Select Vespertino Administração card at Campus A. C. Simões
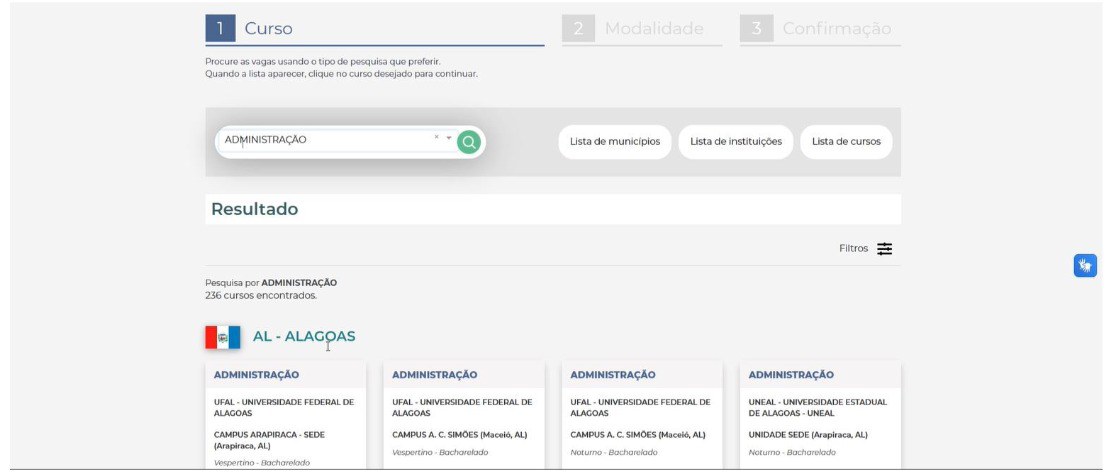 point(464,415)
